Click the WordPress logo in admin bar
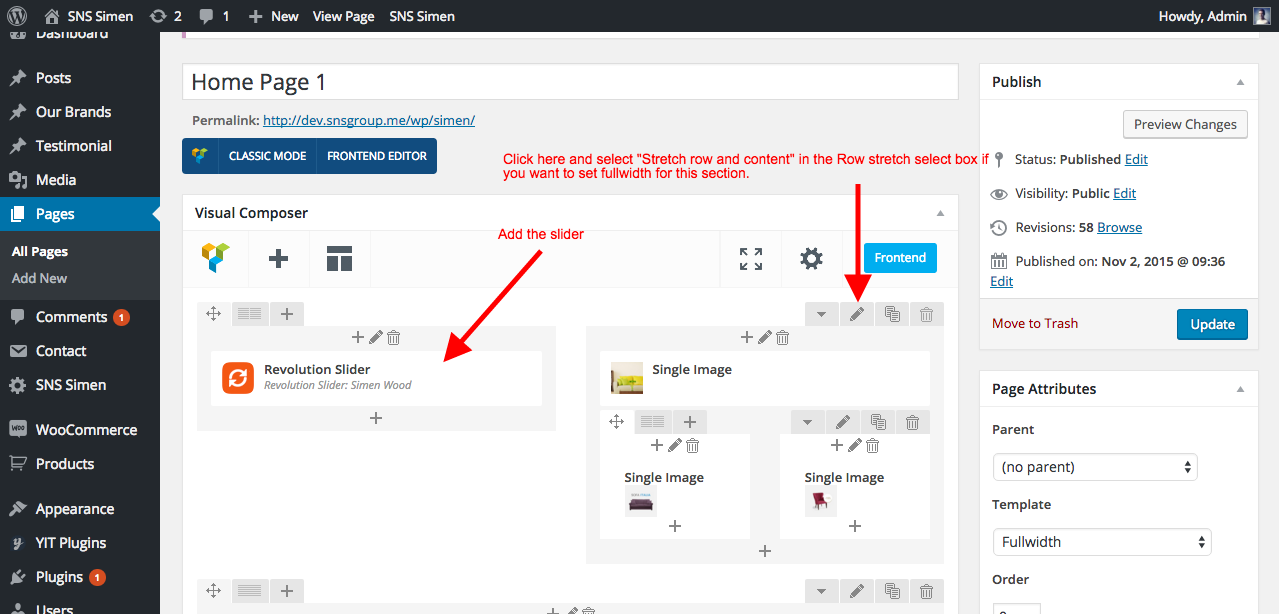Image resolution: width=1279 pixels, height=614 pixels. [17, 16]
